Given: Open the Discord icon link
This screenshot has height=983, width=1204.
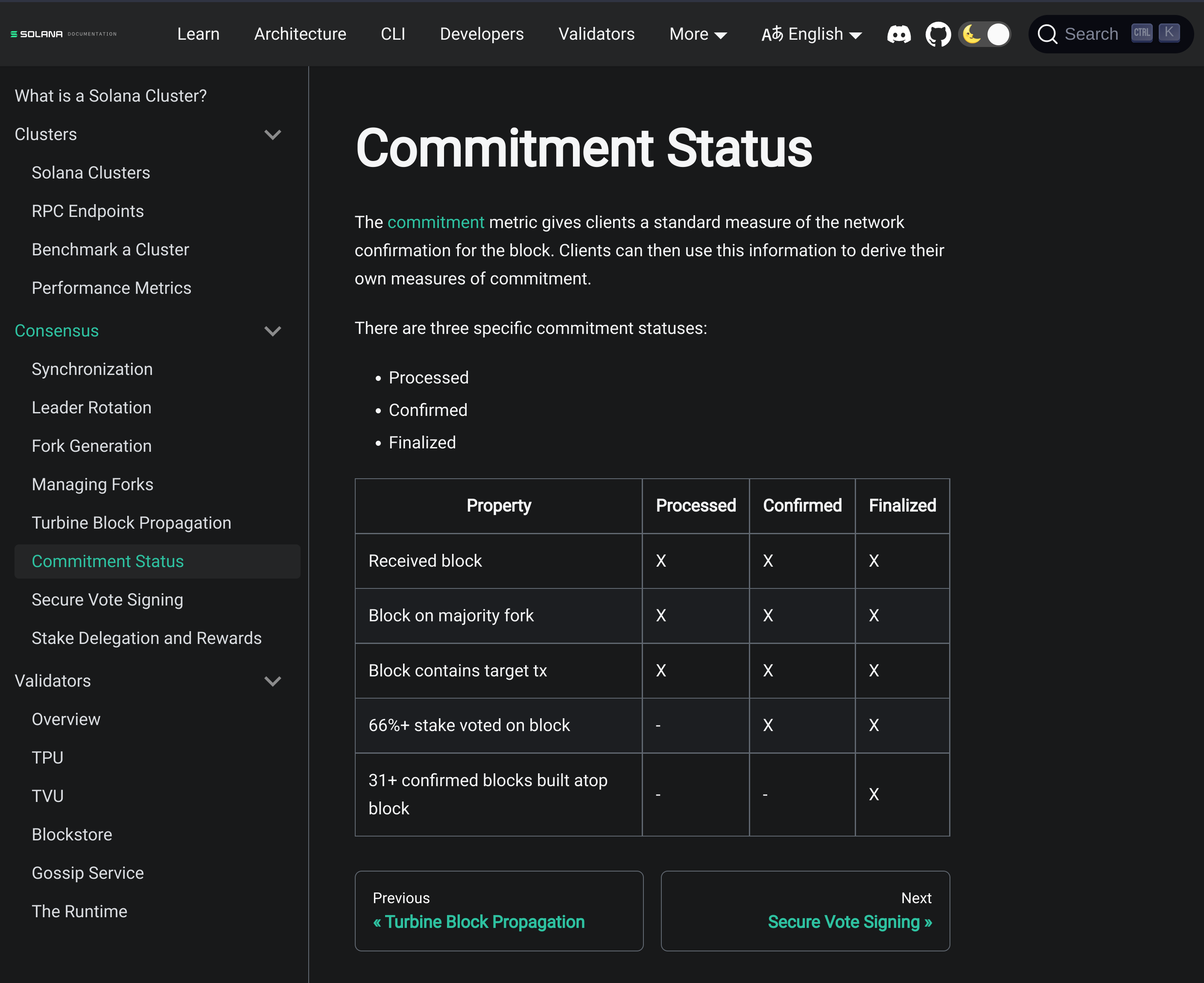Looking at the screenshot, I should 898,35.
